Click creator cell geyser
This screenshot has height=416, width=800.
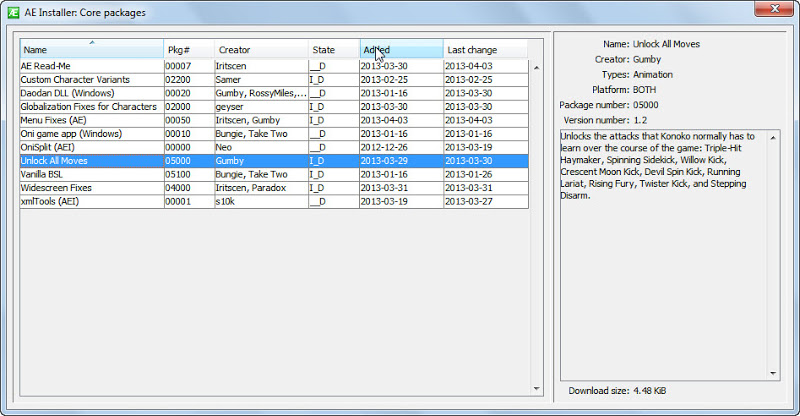(x=261, y=107)
